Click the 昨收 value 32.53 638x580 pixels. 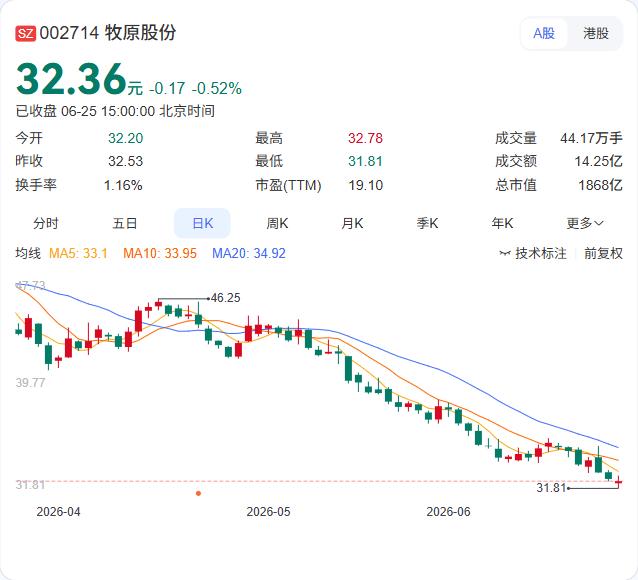(125, 161)
